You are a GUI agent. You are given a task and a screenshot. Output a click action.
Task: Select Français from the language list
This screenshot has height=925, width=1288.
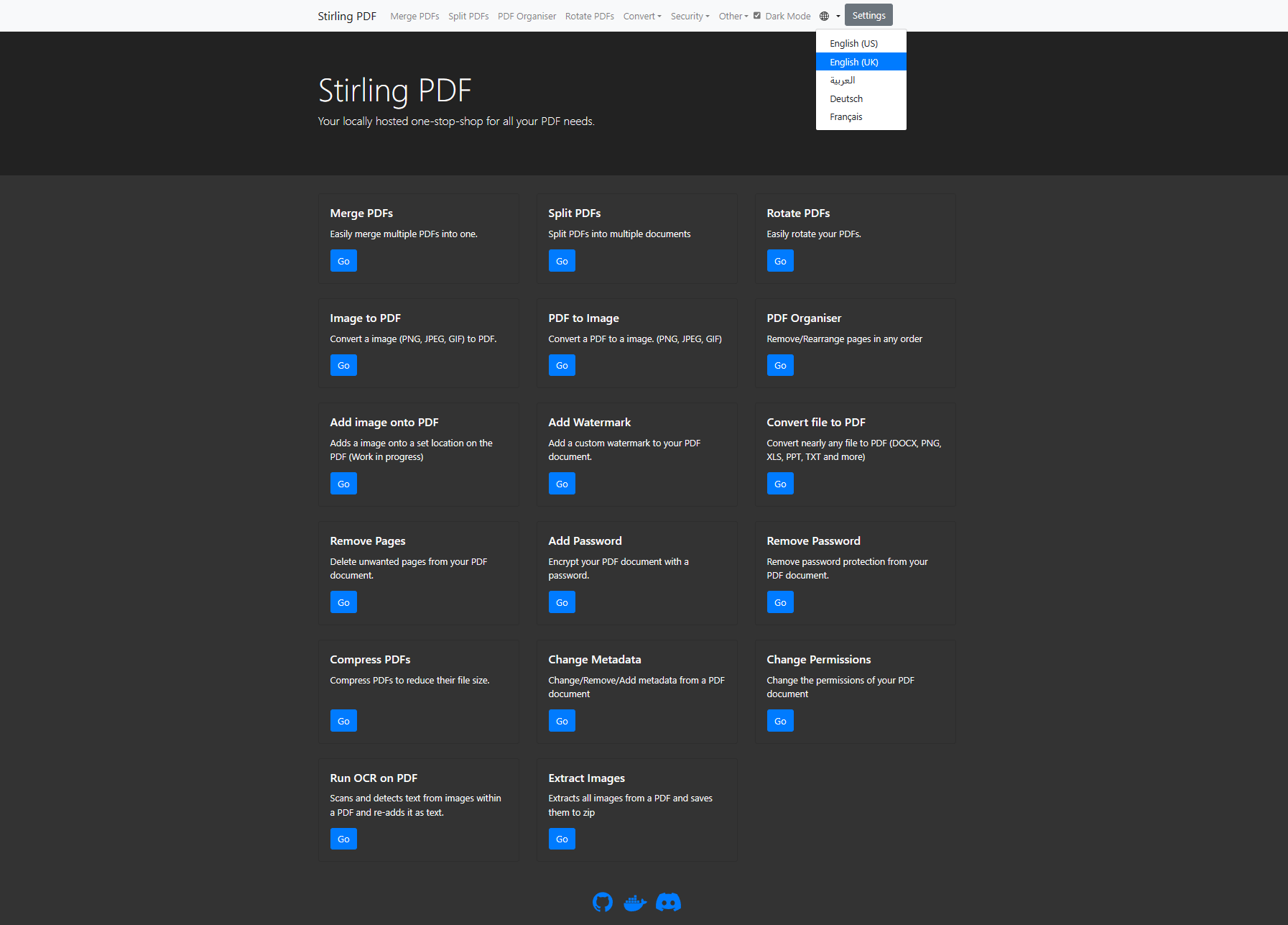point(846,117)
